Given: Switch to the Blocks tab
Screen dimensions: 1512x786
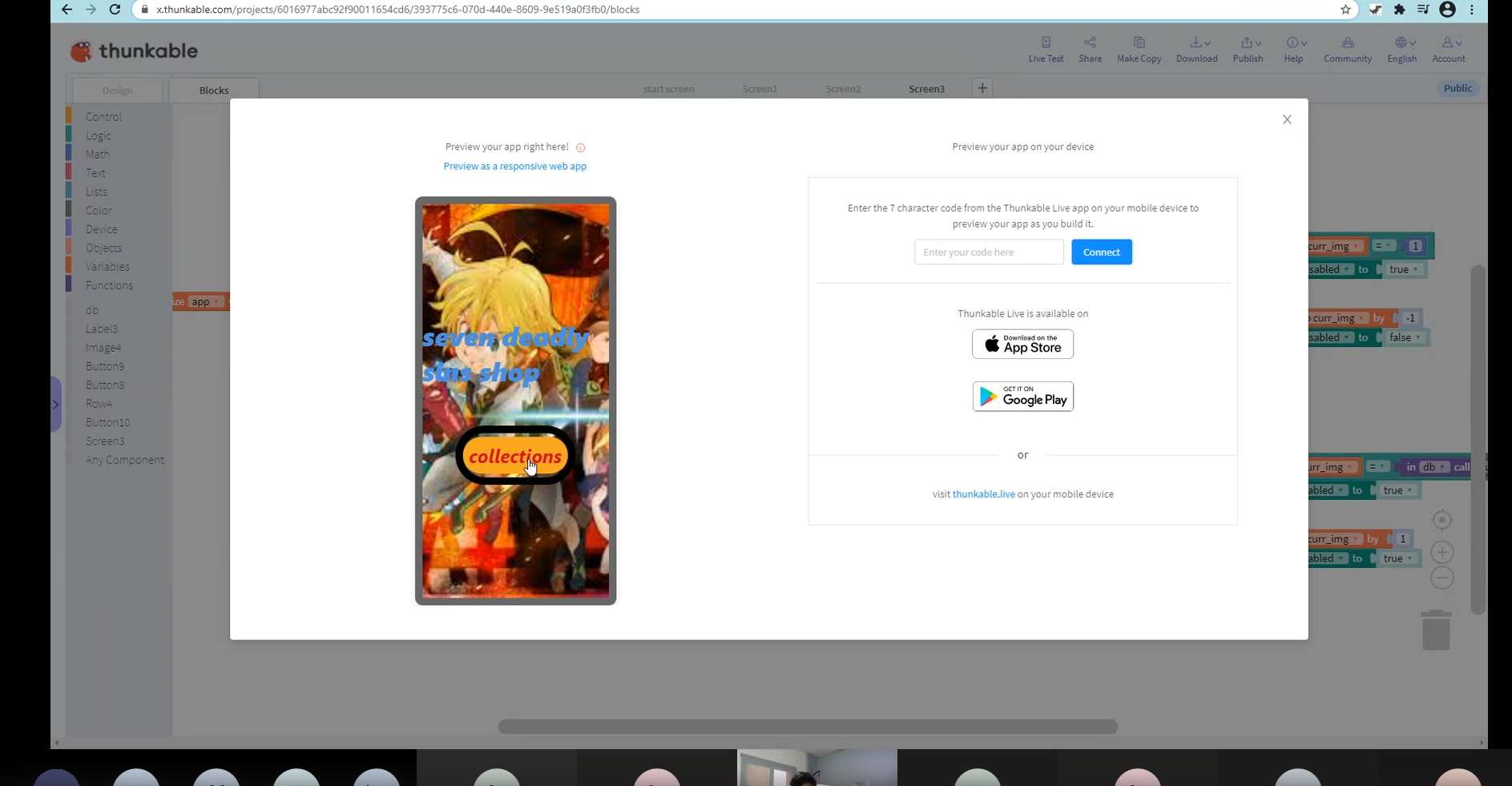Looking at the screenshot, I should [x=214, y=91].
